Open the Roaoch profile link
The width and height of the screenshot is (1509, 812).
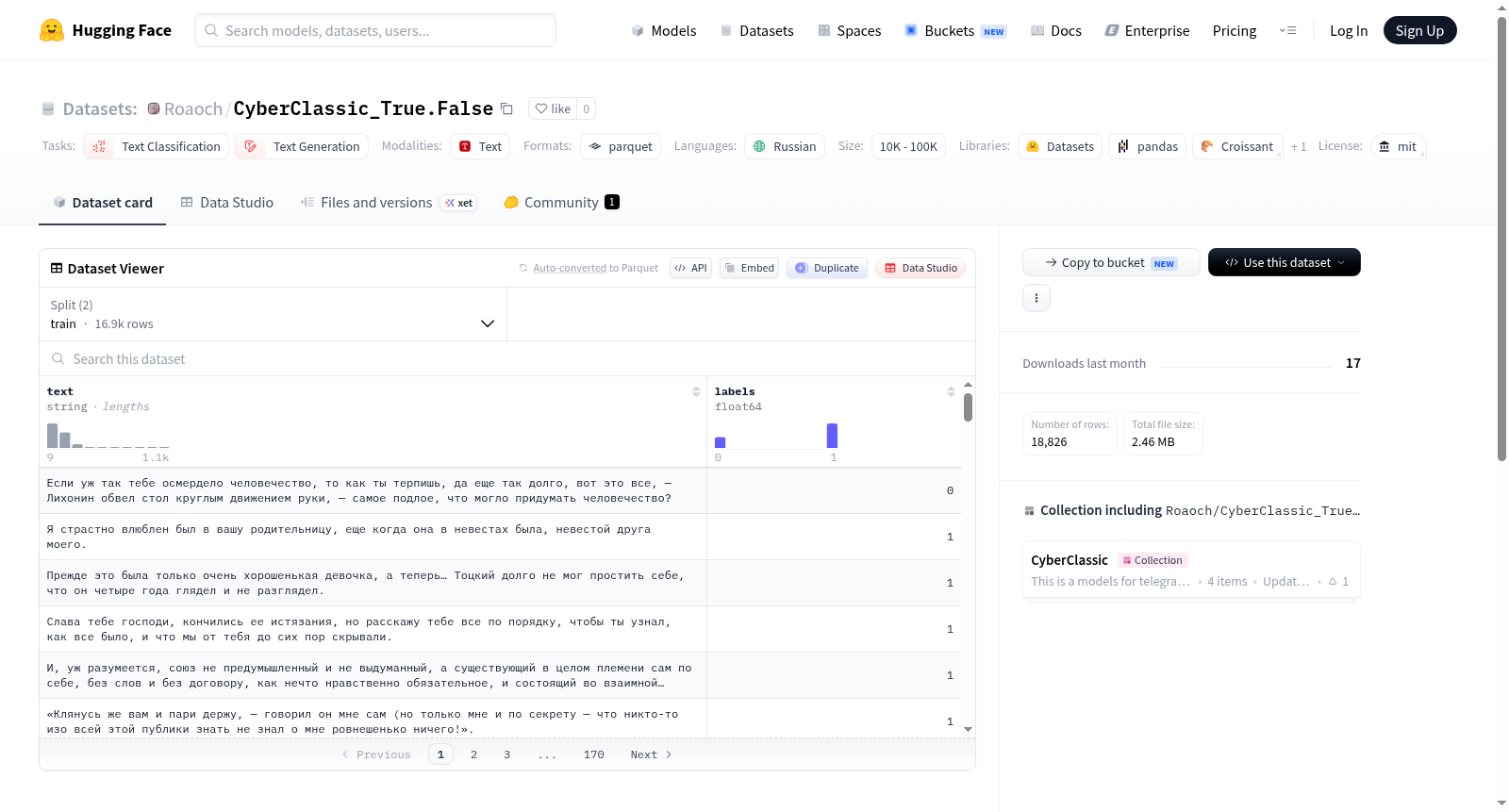193,108
